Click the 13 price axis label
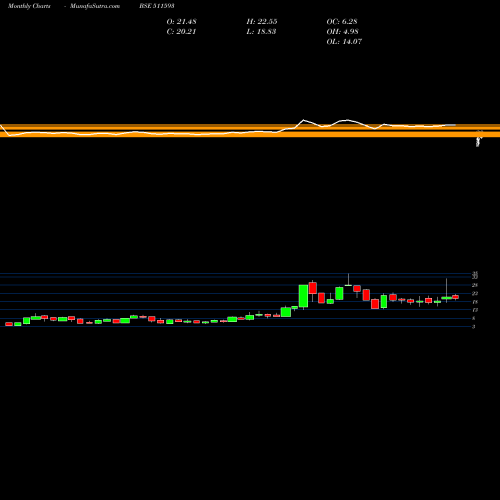This screenshot has height=500, width=500. (x=475, y=310)
